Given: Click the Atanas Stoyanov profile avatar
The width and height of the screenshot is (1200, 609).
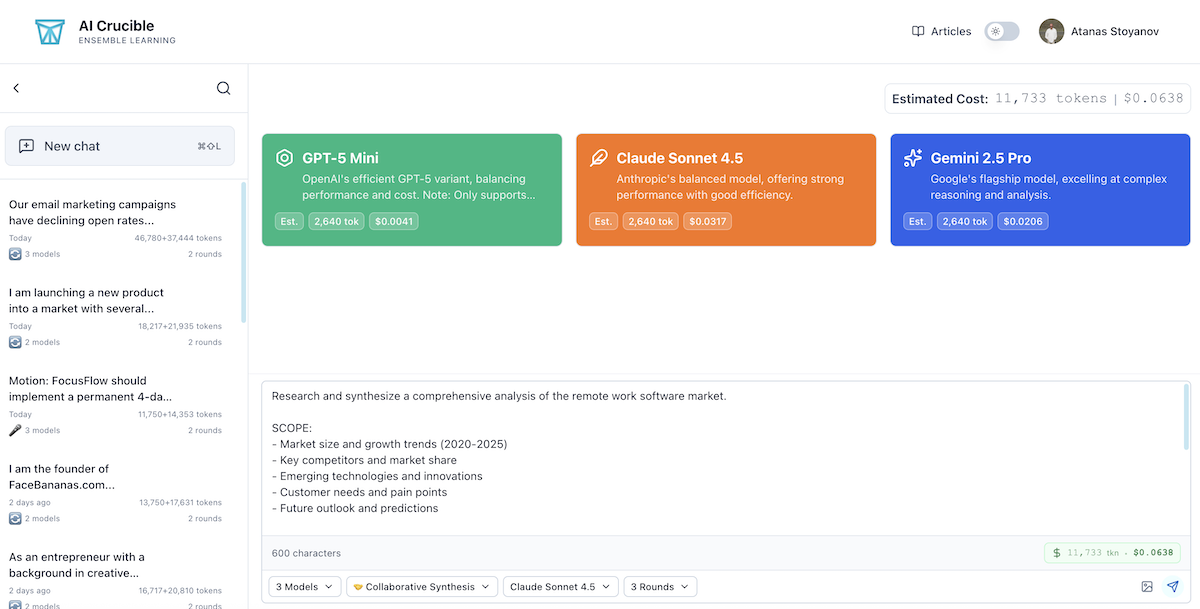Looking at the screenshot, I should pyautogui.click(x=1051, y=32).
